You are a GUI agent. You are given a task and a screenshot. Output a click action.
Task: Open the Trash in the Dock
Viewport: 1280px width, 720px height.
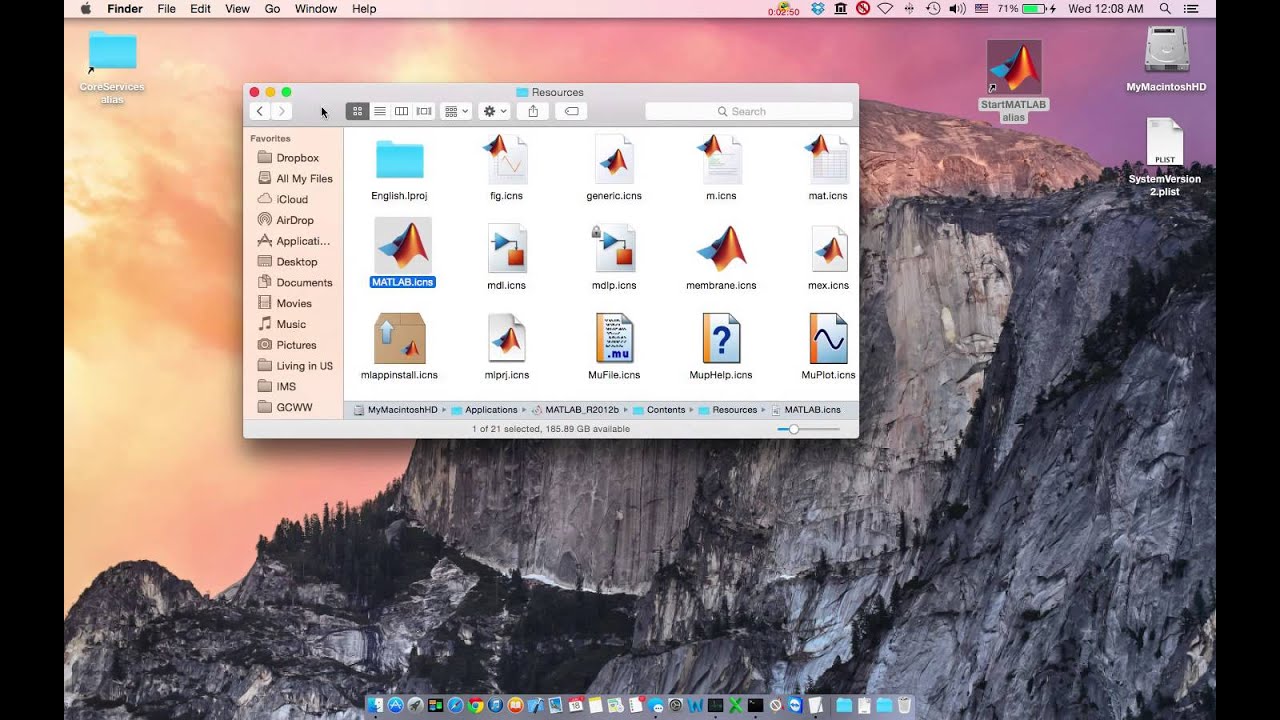pos(904,706)
